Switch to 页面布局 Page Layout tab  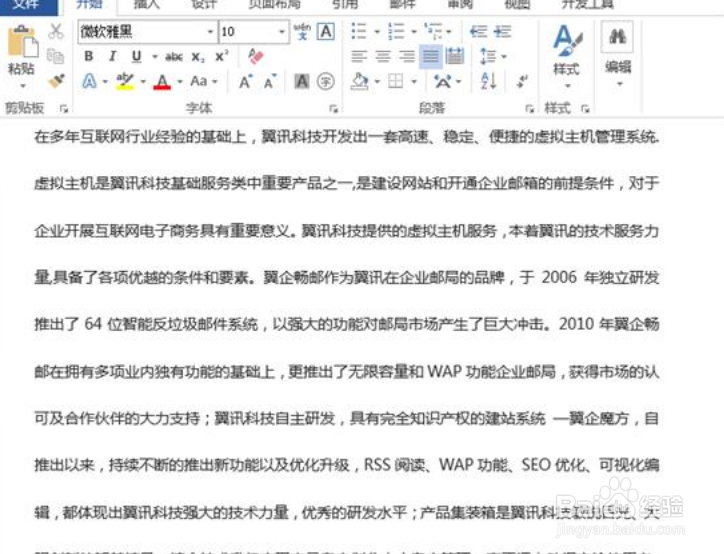pyautogui.click(x=274, y=5)
